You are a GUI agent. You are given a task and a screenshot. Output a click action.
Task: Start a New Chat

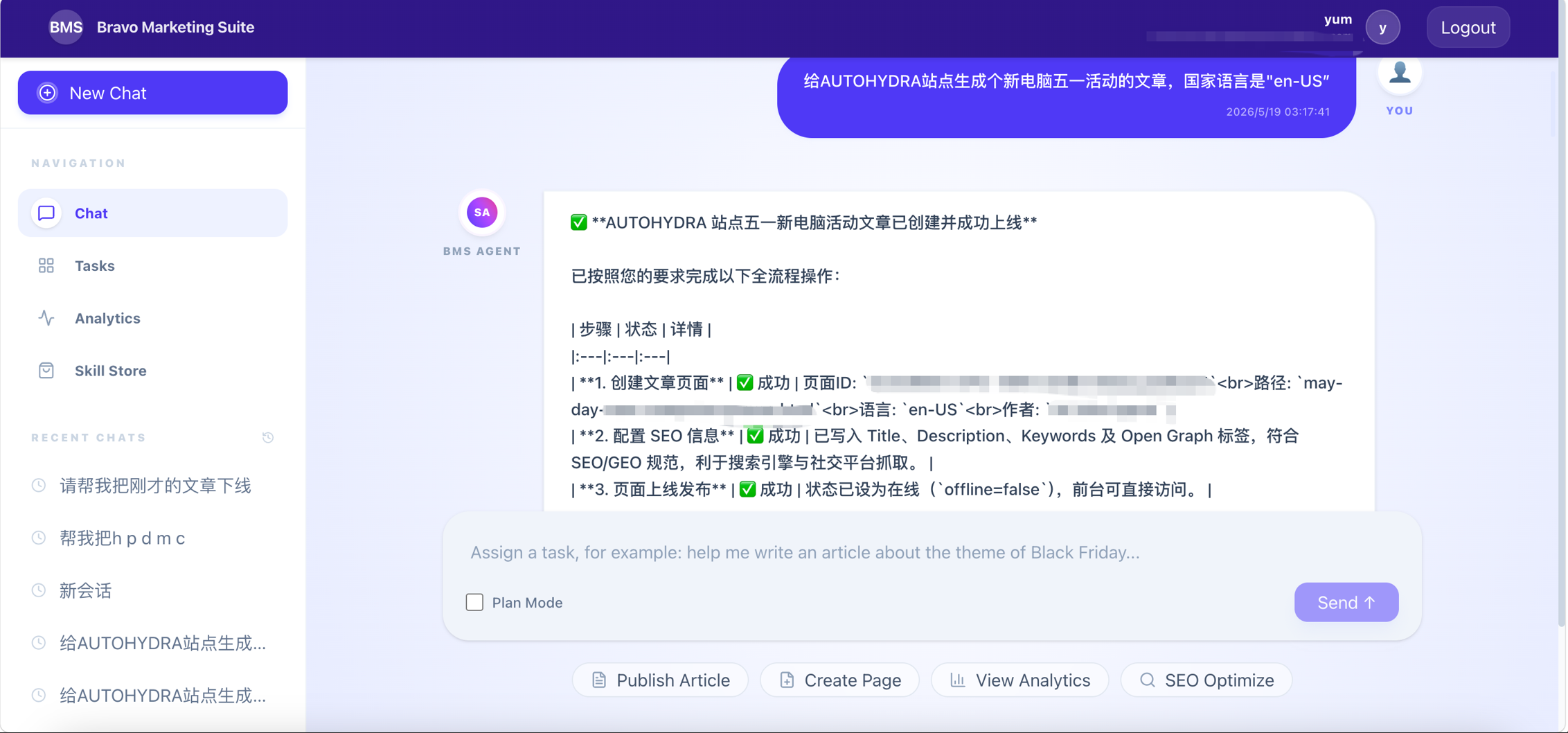coord(152,93)
